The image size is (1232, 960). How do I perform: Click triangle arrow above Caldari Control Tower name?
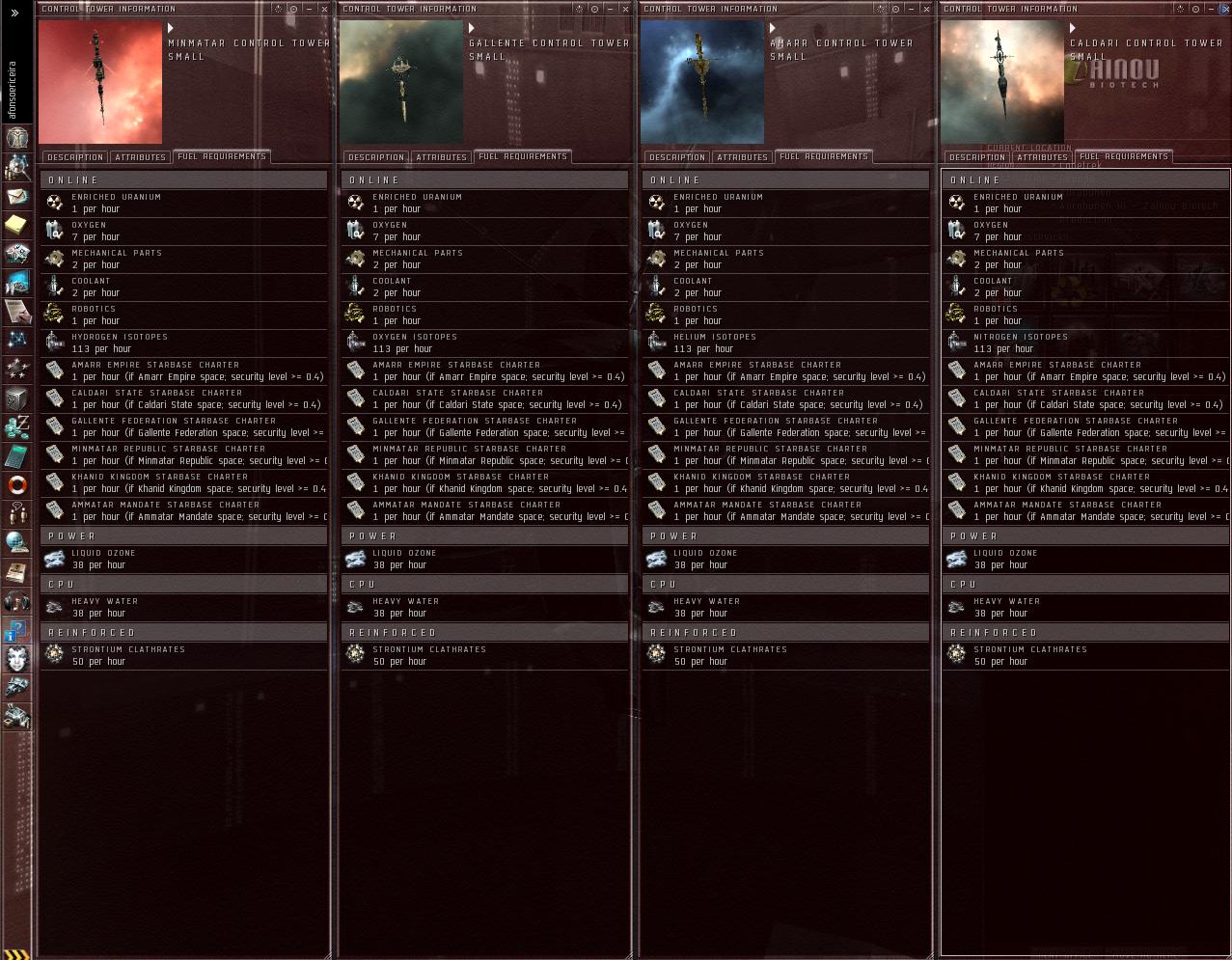1073,29
